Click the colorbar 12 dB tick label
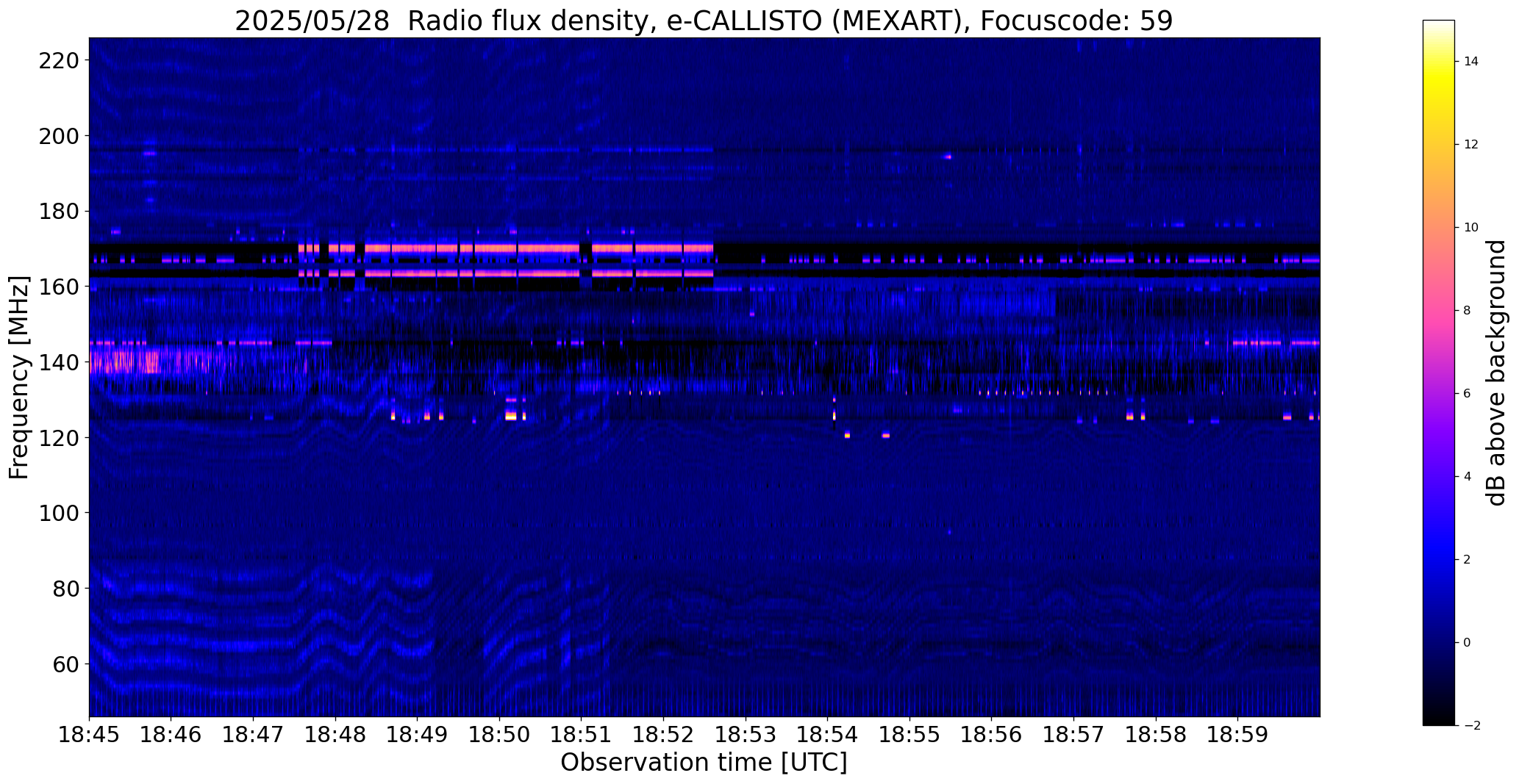Viewport: 1519px width, 784px height. click(x=1471, y=145)
